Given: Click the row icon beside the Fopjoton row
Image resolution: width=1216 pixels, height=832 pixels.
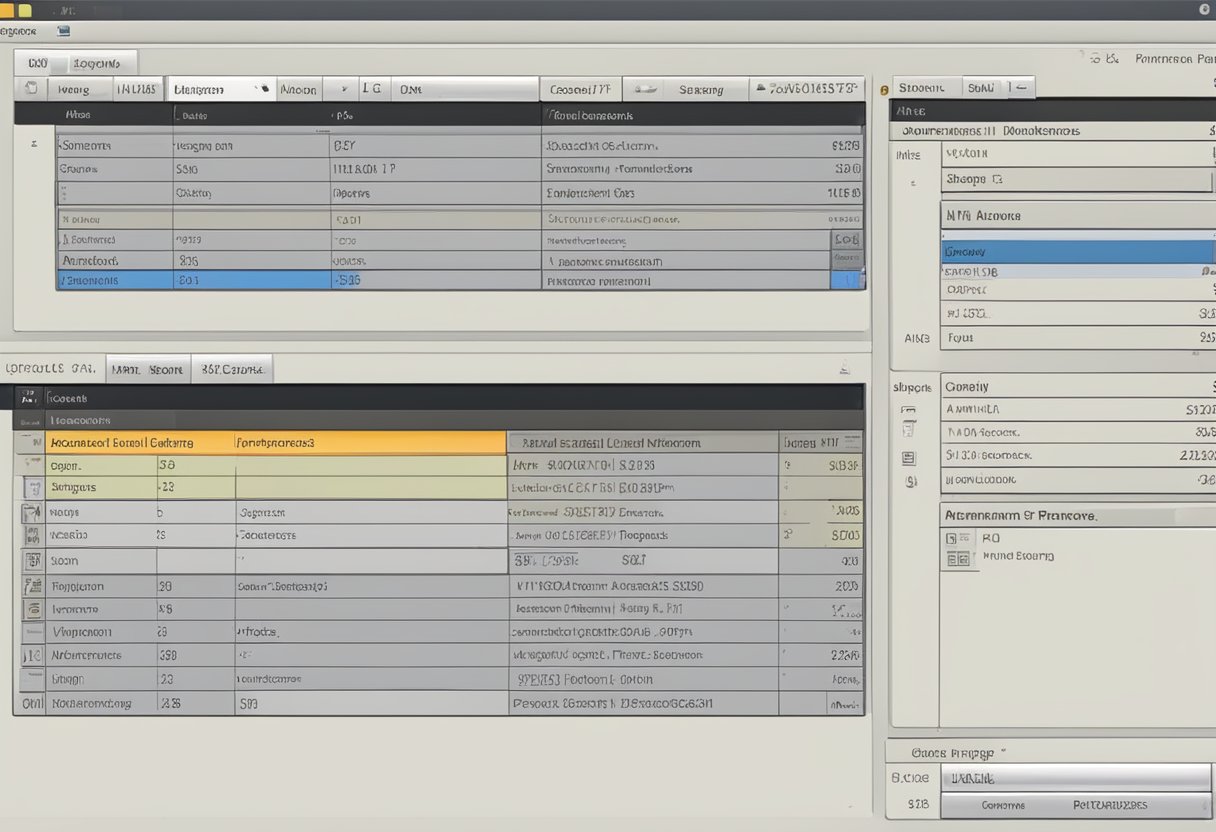Looking at the screenshot, I should point(32,587).
